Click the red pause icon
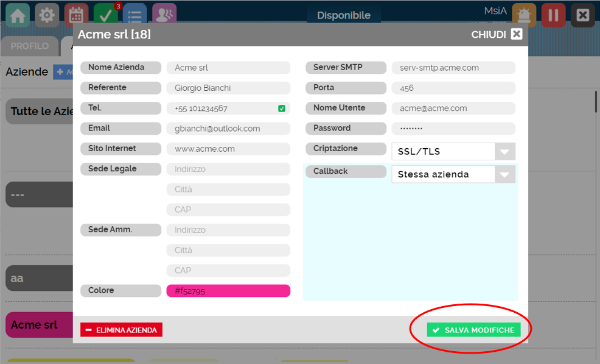This screenshot has width=600, height=364. click(x=553, y=15)
